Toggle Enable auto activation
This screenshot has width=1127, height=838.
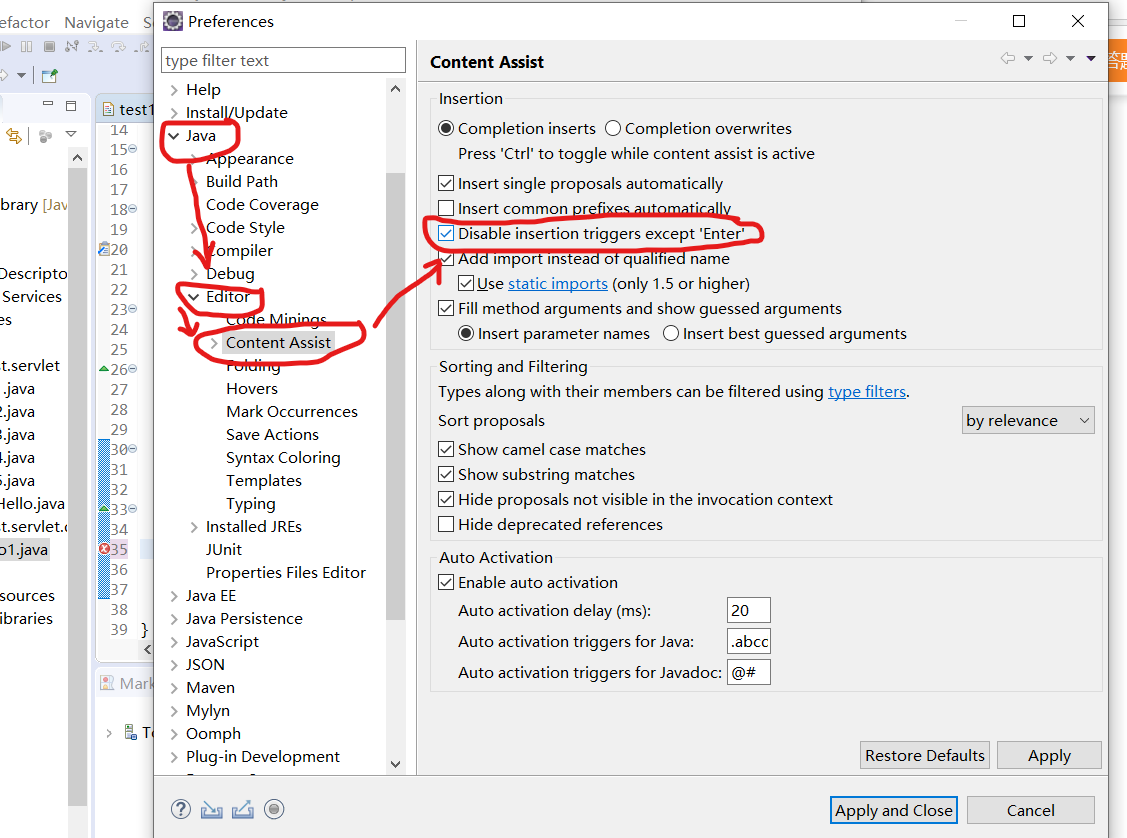pos(446,582)
